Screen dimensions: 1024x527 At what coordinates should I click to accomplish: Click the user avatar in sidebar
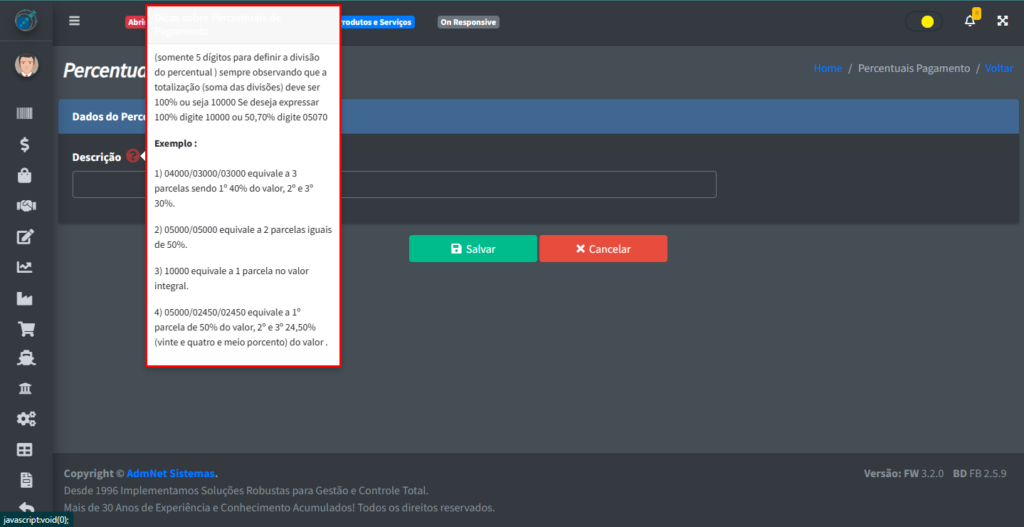[x=25, y=67]
